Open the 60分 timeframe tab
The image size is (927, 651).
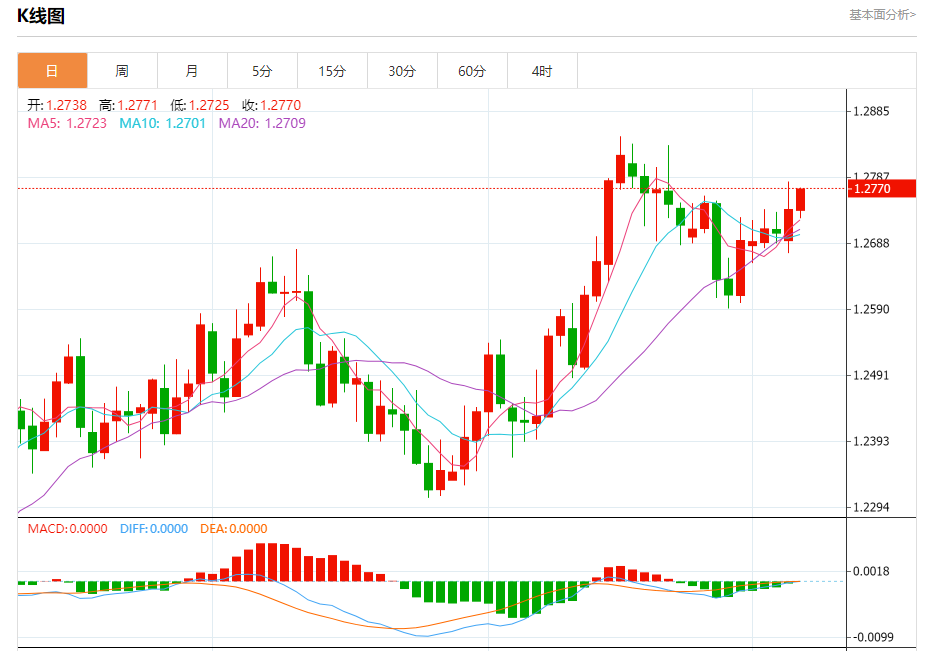(x=472, y=71)
